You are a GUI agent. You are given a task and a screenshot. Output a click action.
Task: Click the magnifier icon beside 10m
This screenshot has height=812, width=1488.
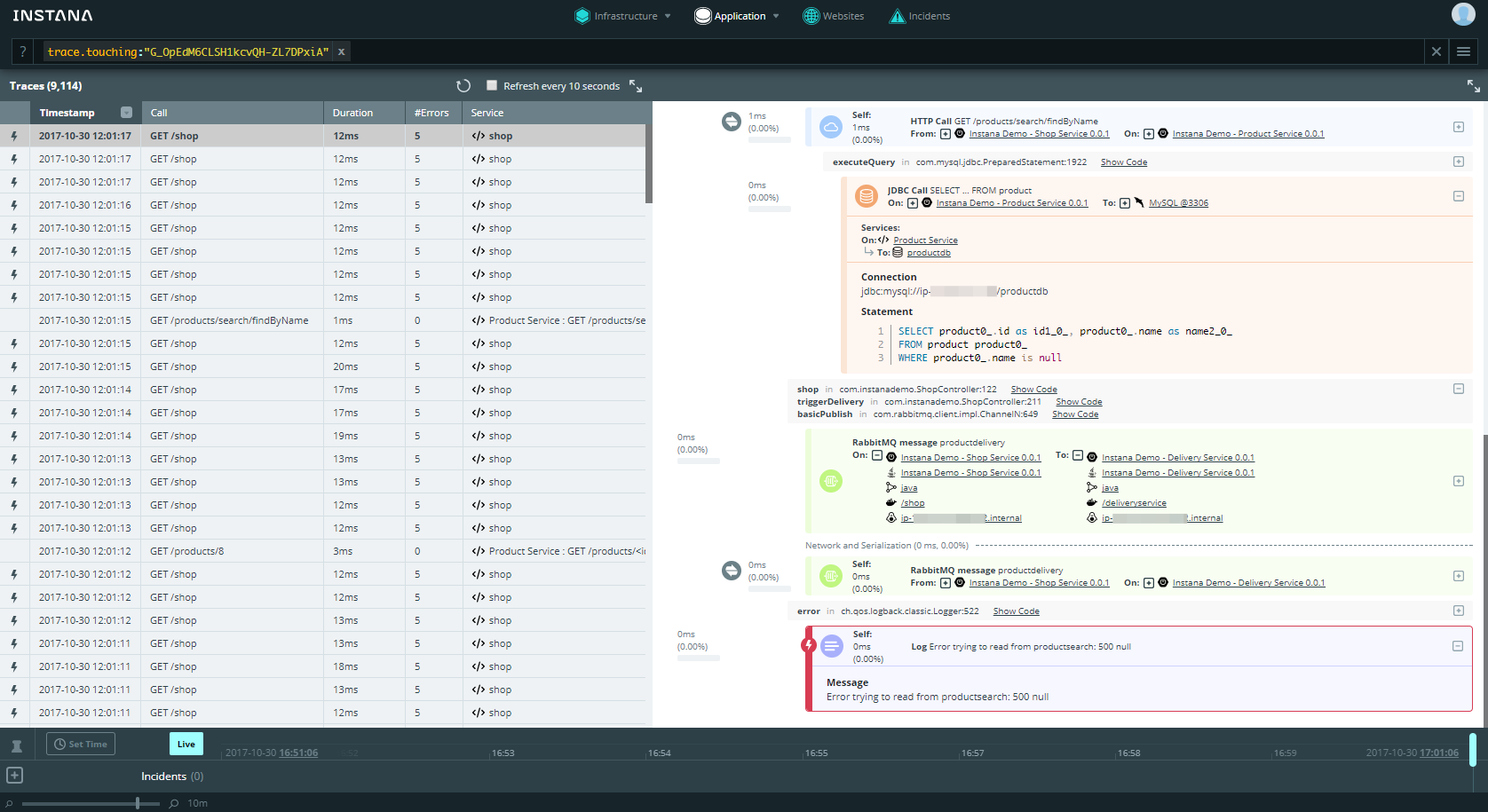pyautogui.click(x=174, y=803)
